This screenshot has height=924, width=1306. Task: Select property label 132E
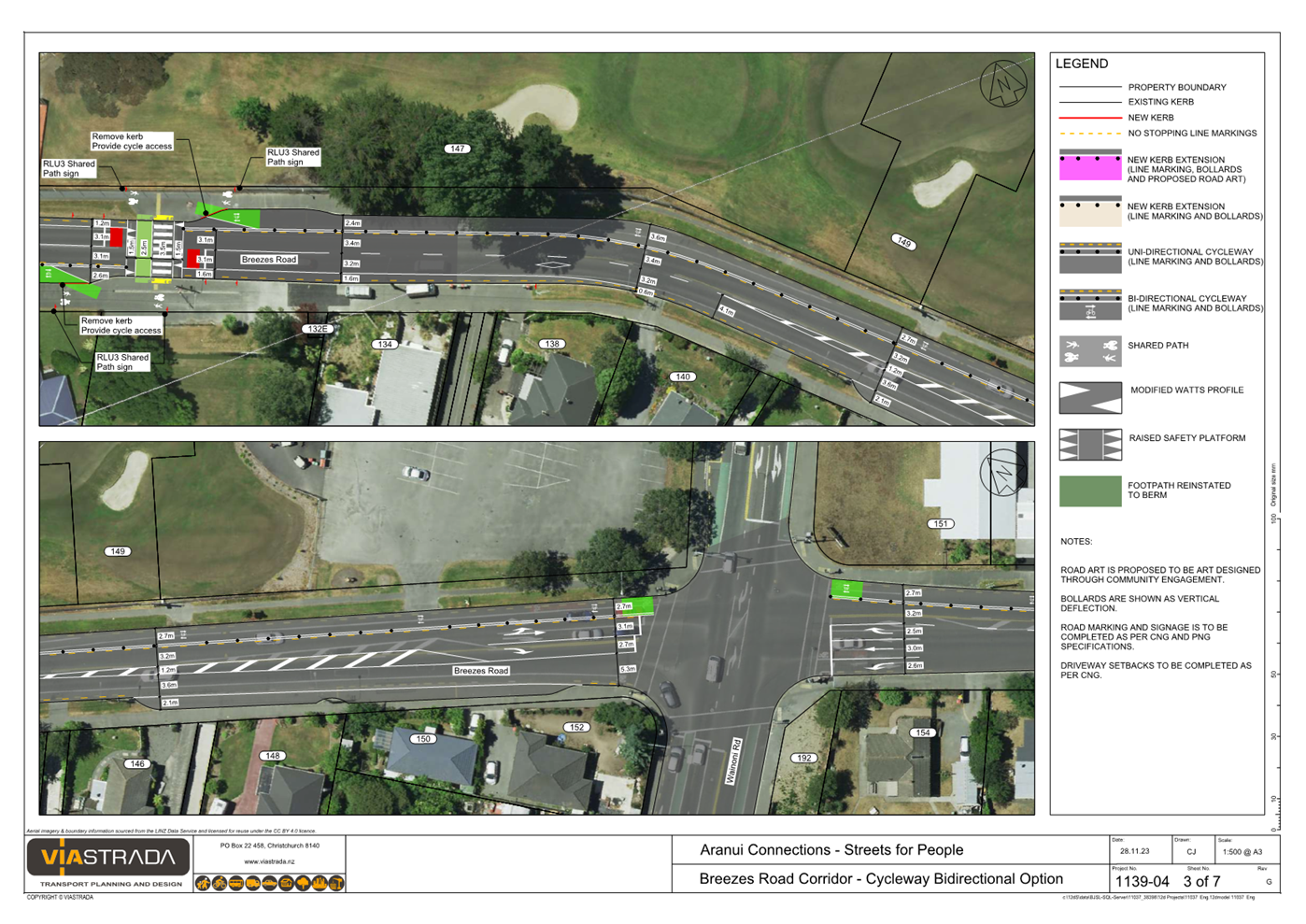317,329
